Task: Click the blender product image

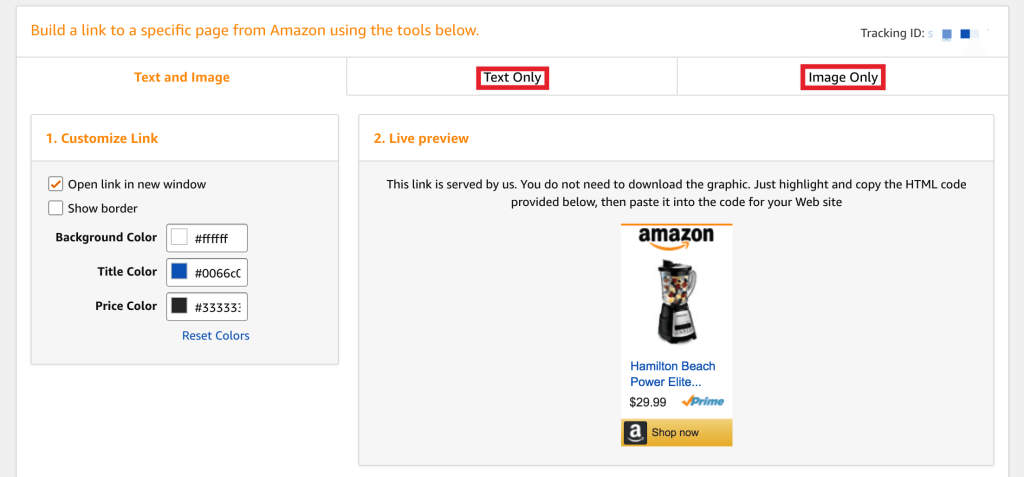Action: point(676,300)
